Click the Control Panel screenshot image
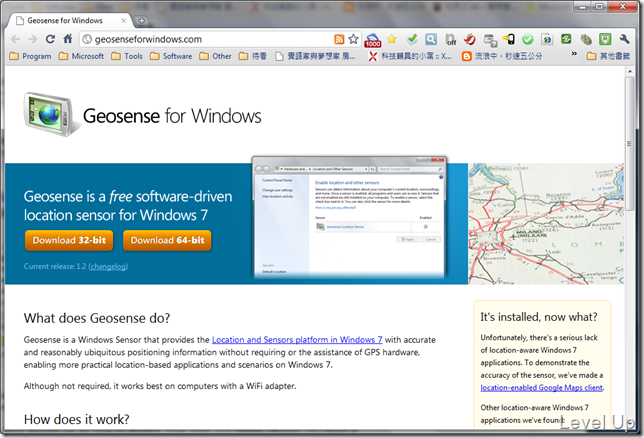 point(349,217)
